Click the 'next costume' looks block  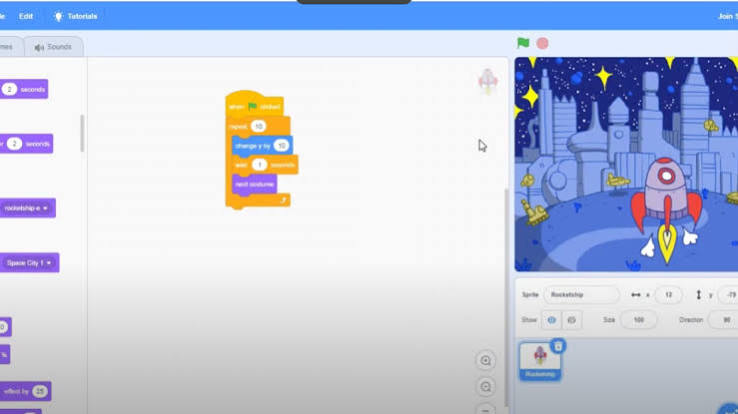click(254, 184)
